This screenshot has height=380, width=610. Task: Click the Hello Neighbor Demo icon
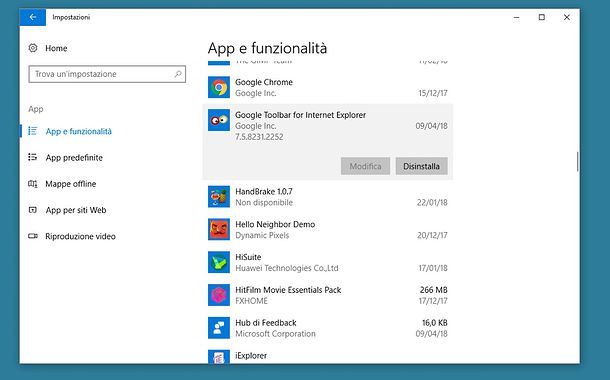click(219, 229)
